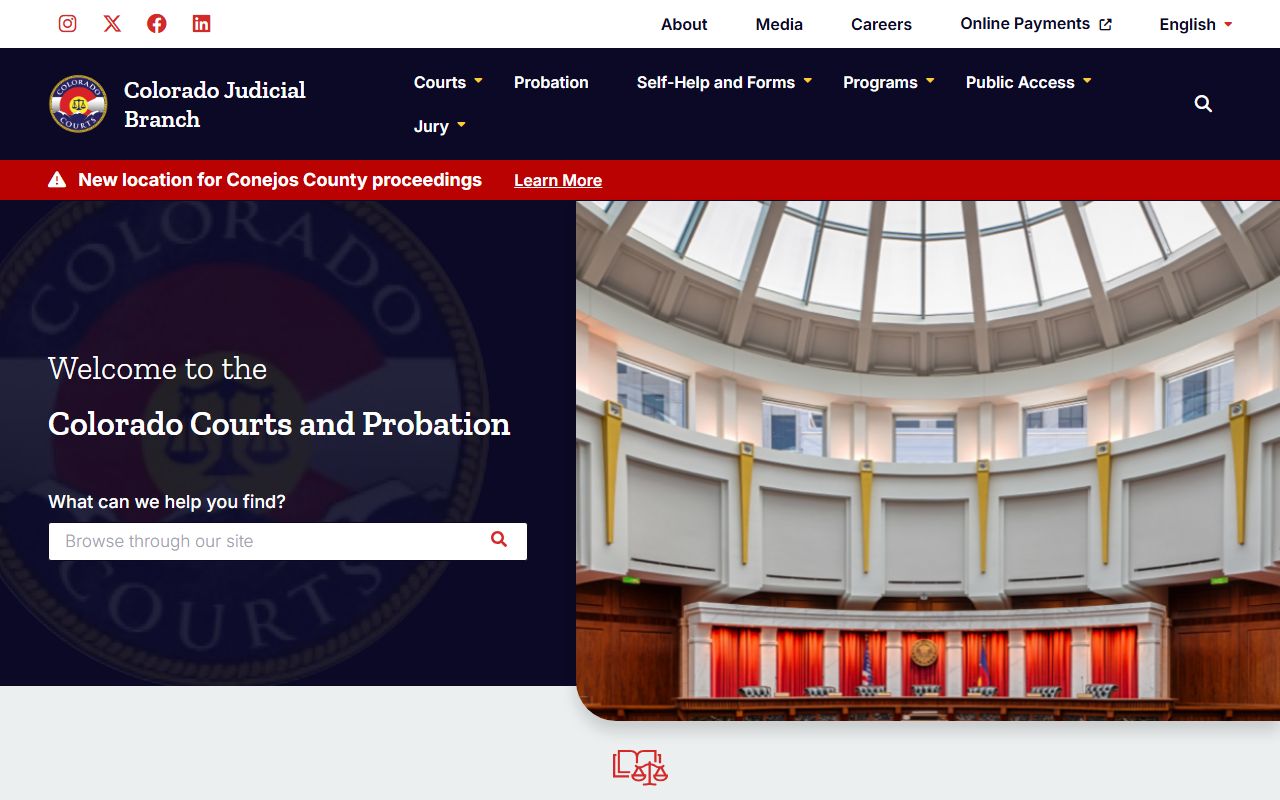The height and width of the screenshot is (800, 1280).
Task: Expand the Public Access menu
Action: click(x=1028, y=82)
